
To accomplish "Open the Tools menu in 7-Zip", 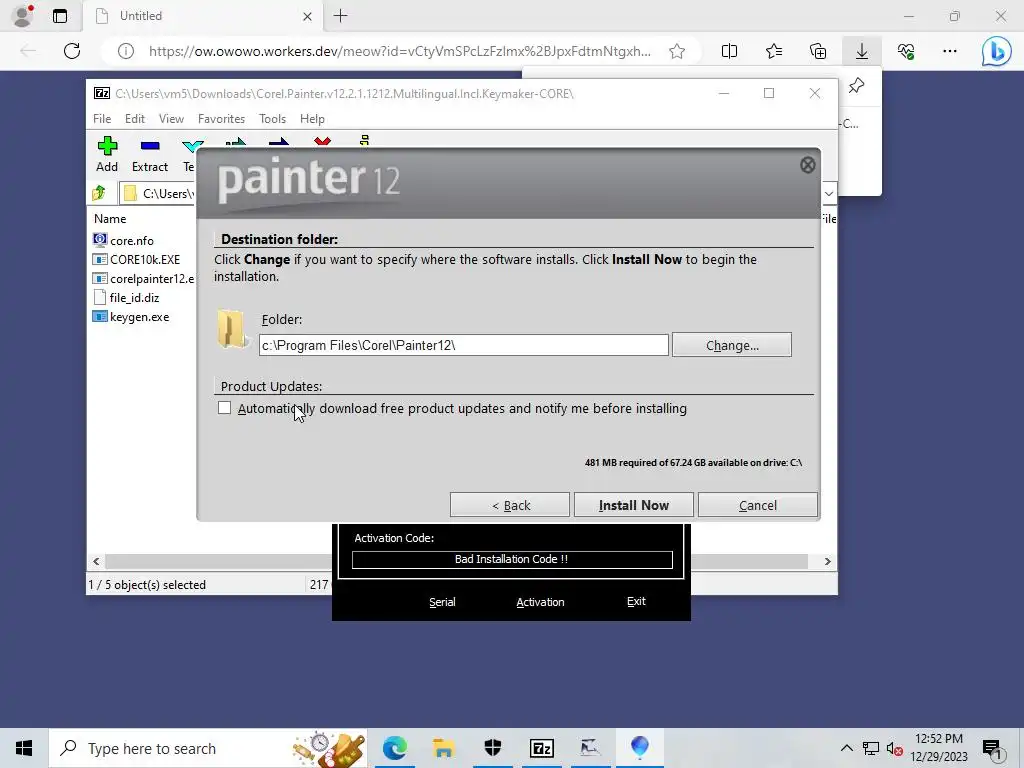I will coord(272,119).
